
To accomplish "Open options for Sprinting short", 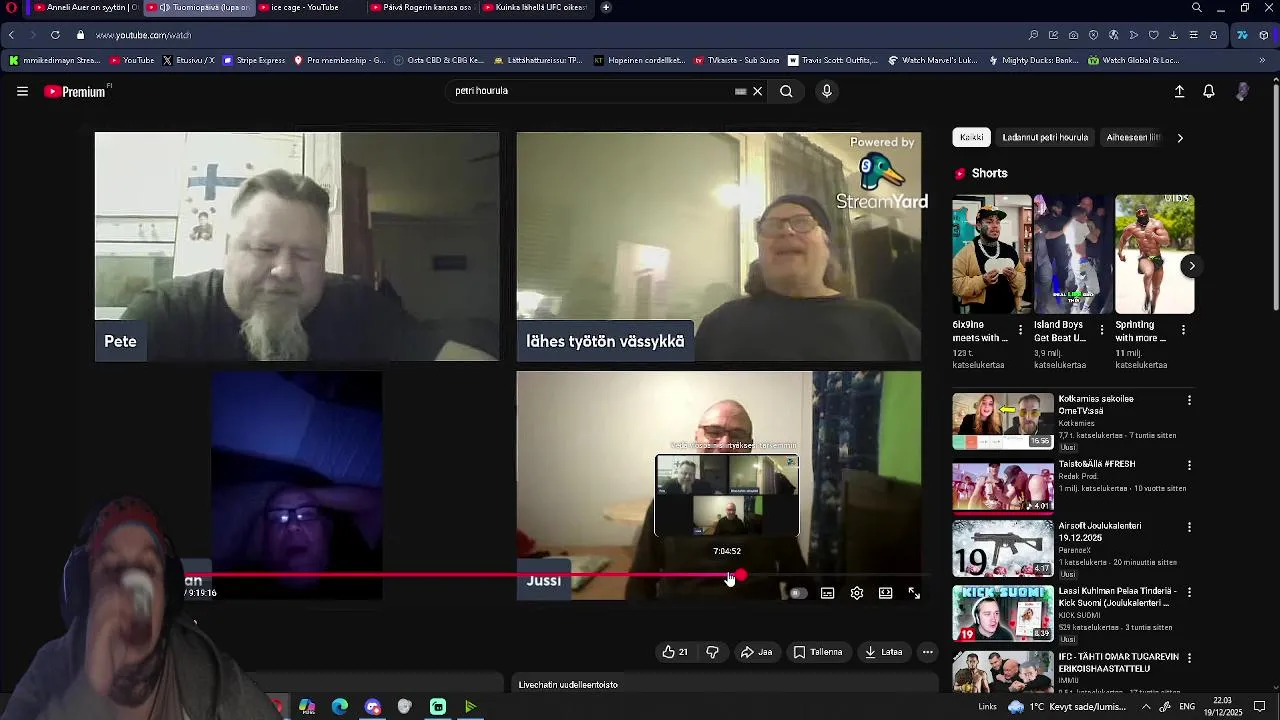I will point(1183,330).
